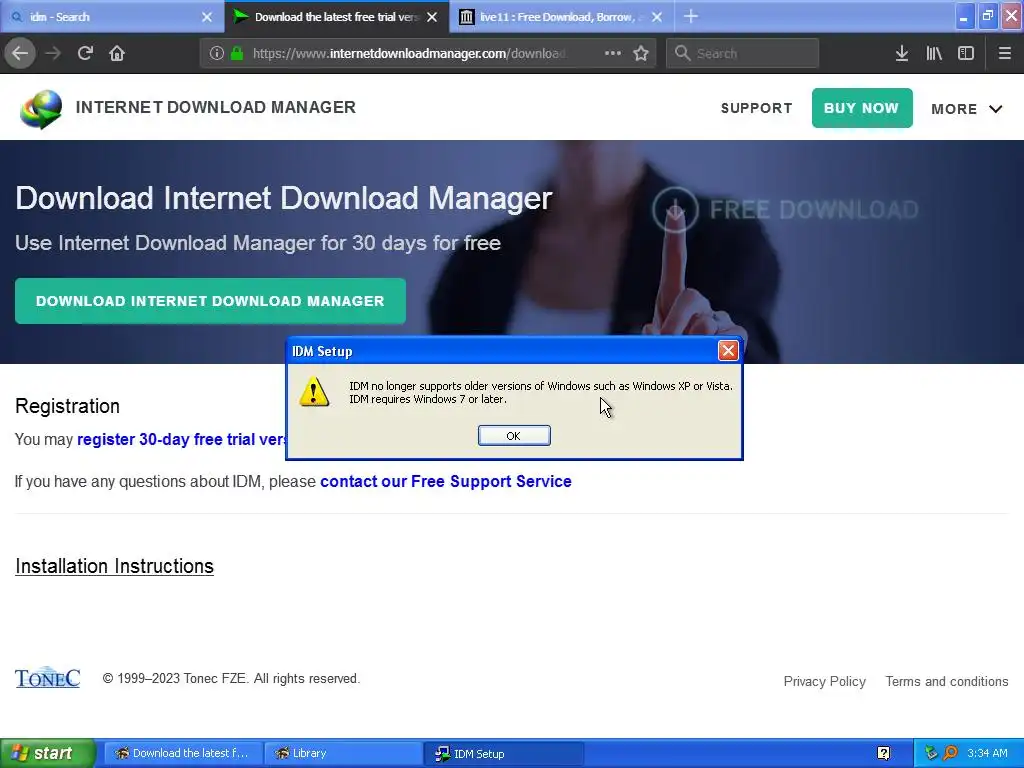Click the Forward arrow in Firefox toolbar
Image resolution: width=1024 pixels, height=768 pixels.
pos(53,54)
